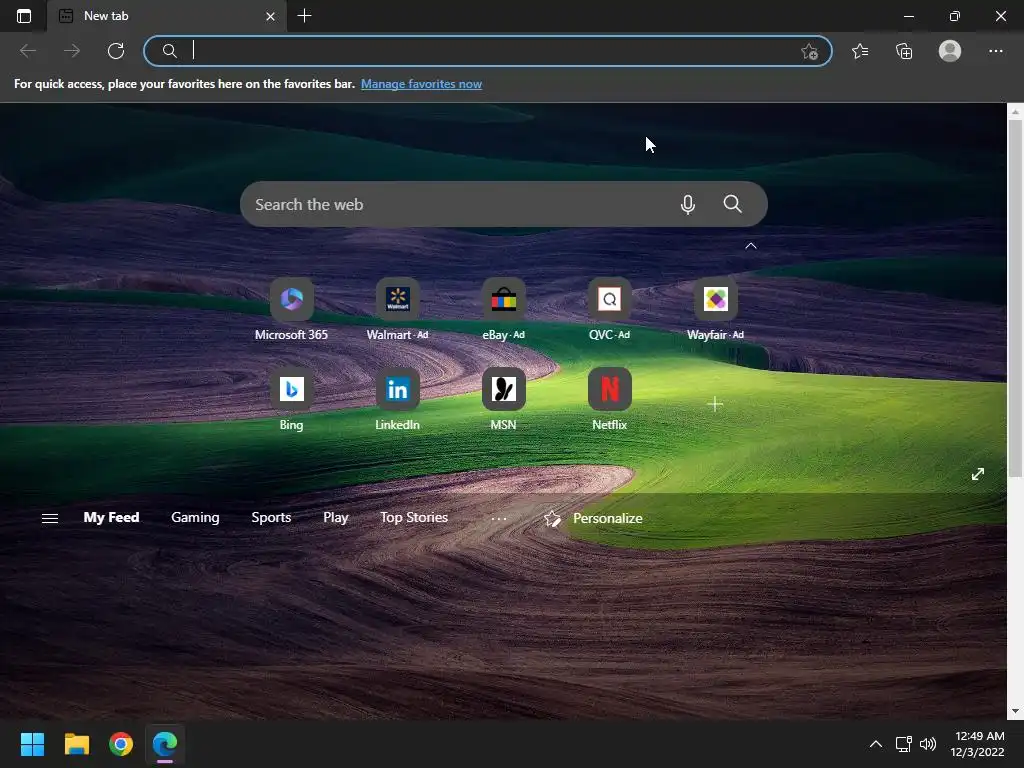Click the Personalize feed button
Image resolution: width=1024 pixels, height=768 pixels.
(593, 519)
